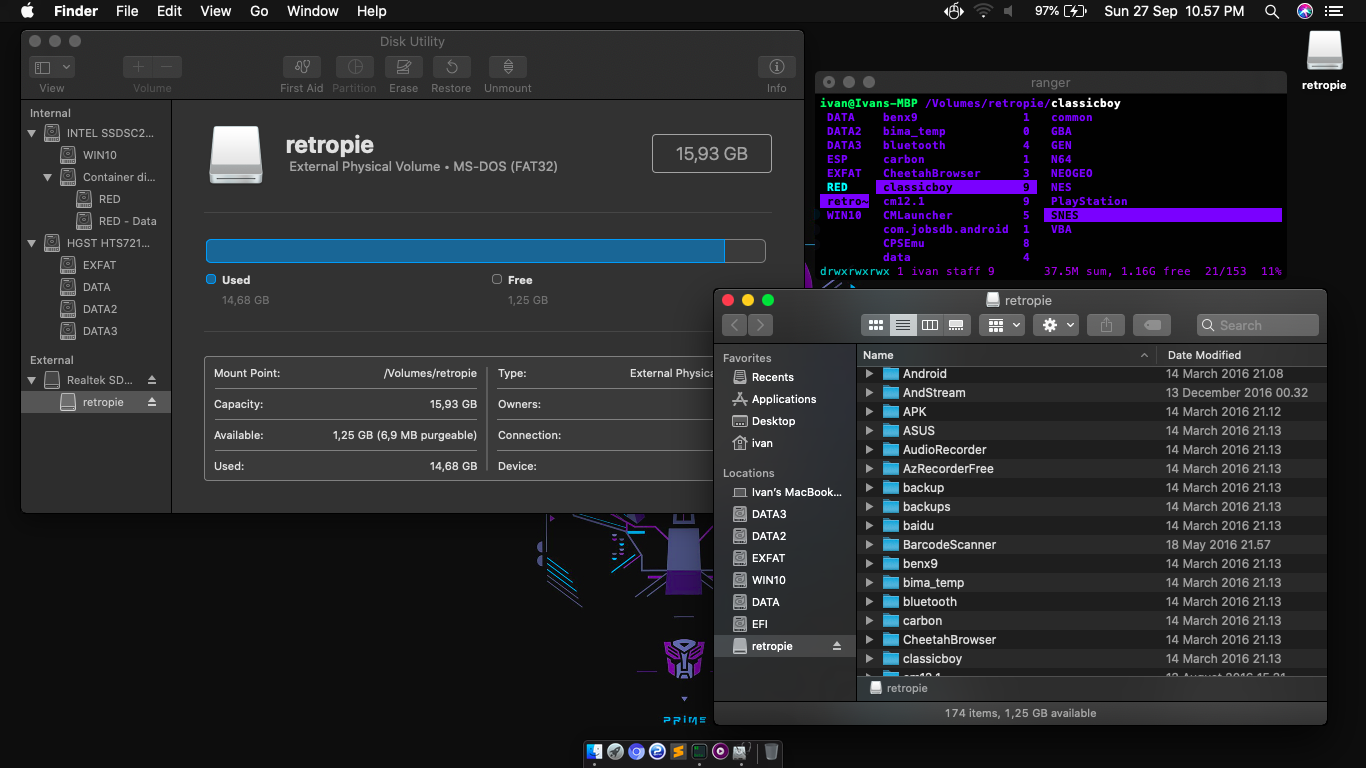Switch Finder to column view

[x=929, y=325]
